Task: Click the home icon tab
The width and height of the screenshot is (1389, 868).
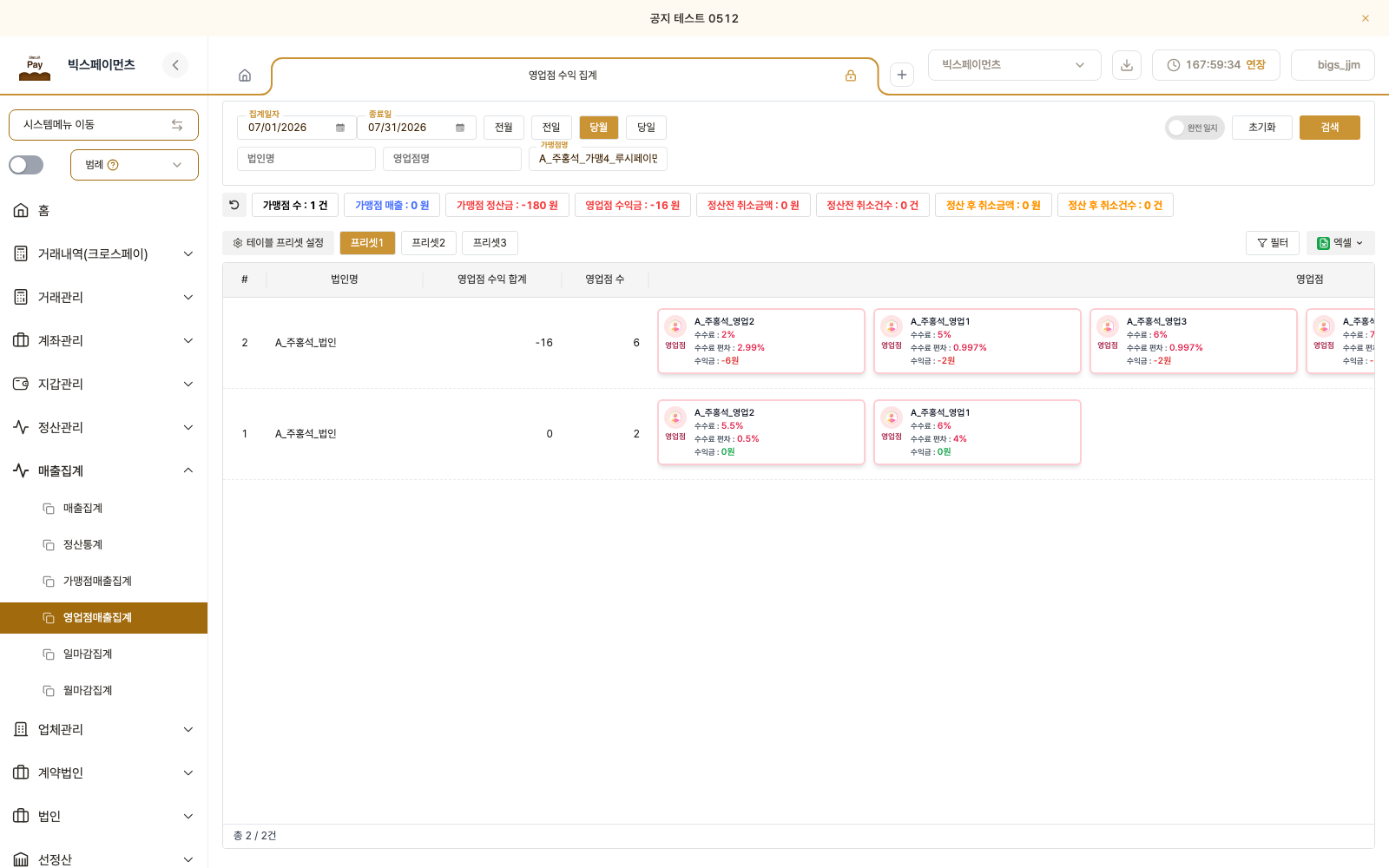Action: 245,76
